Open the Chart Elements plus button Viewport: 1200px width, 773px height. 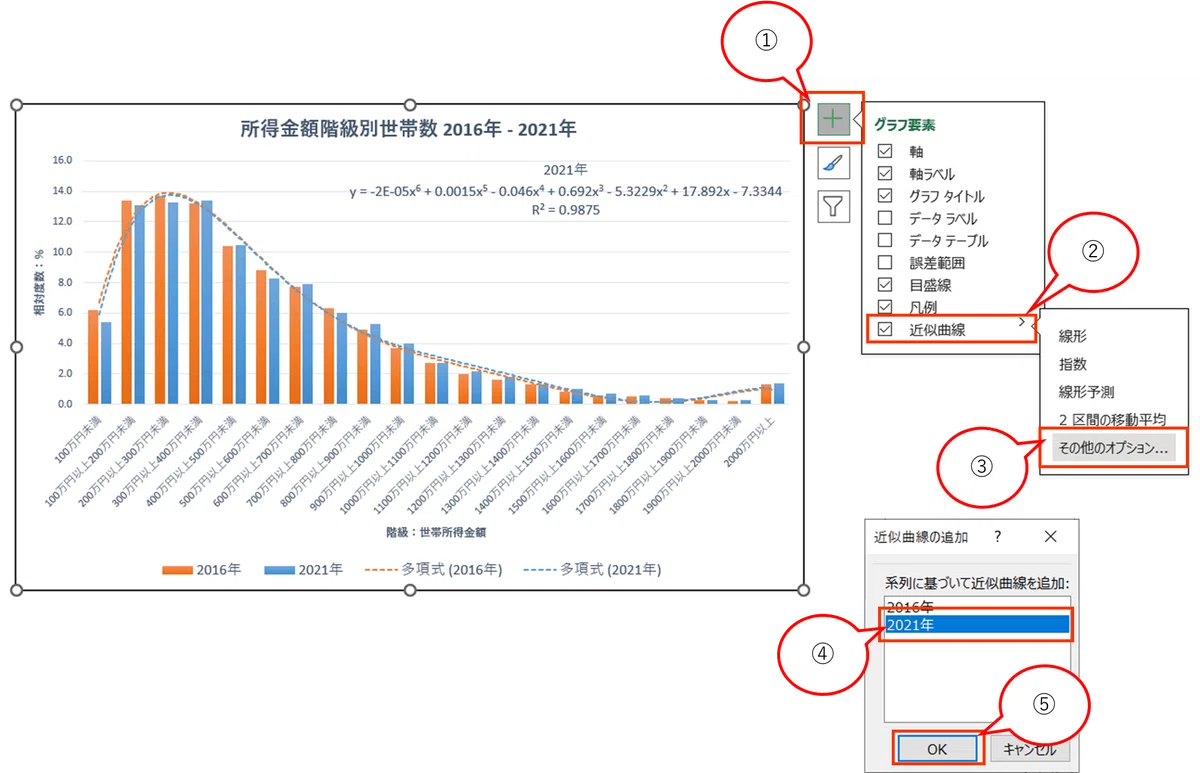[x=832, y=119]
